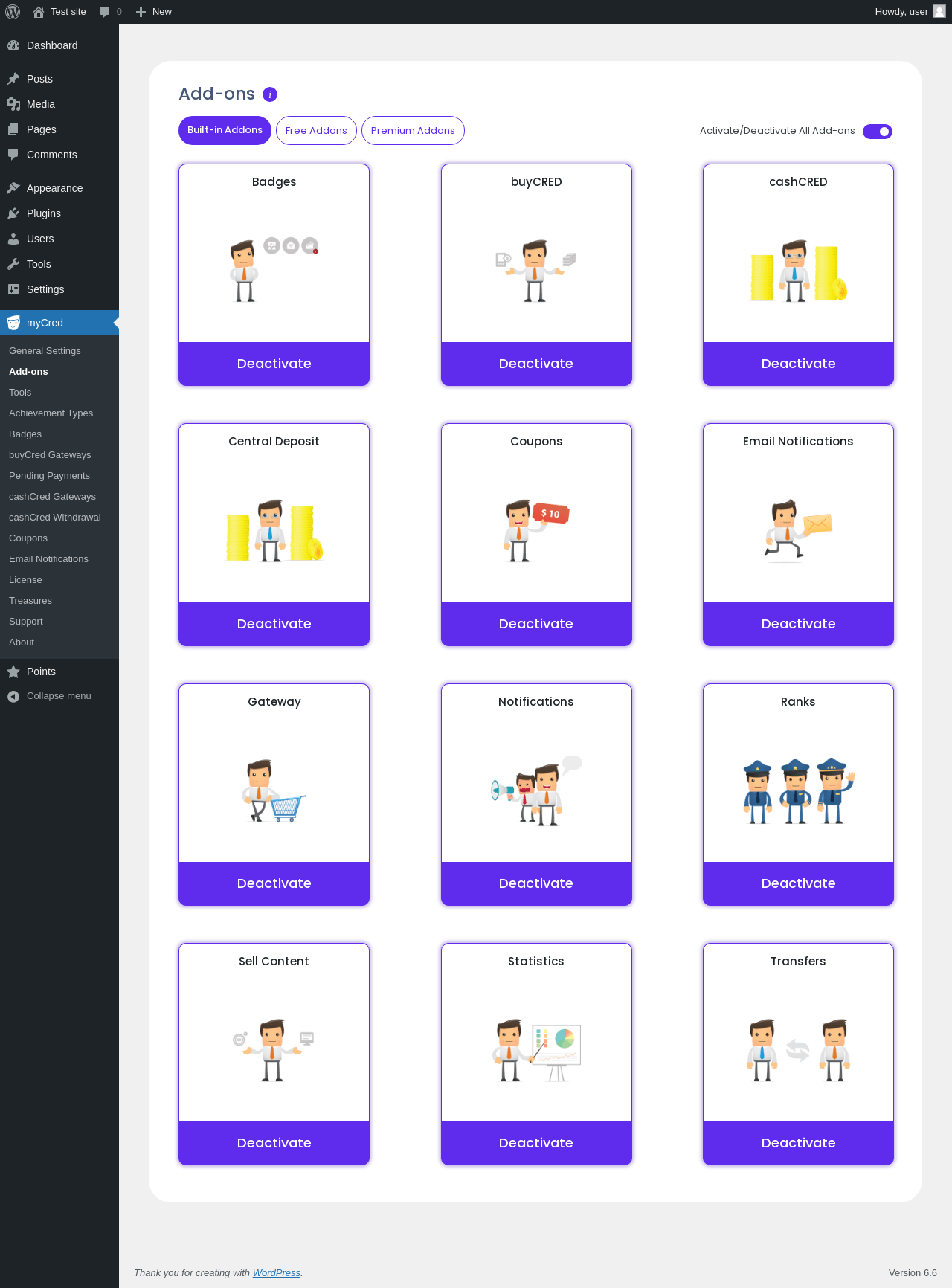Switch to Built-in Addons tab
This screenshot has width=952, height=1288.
tap(225, 131)
